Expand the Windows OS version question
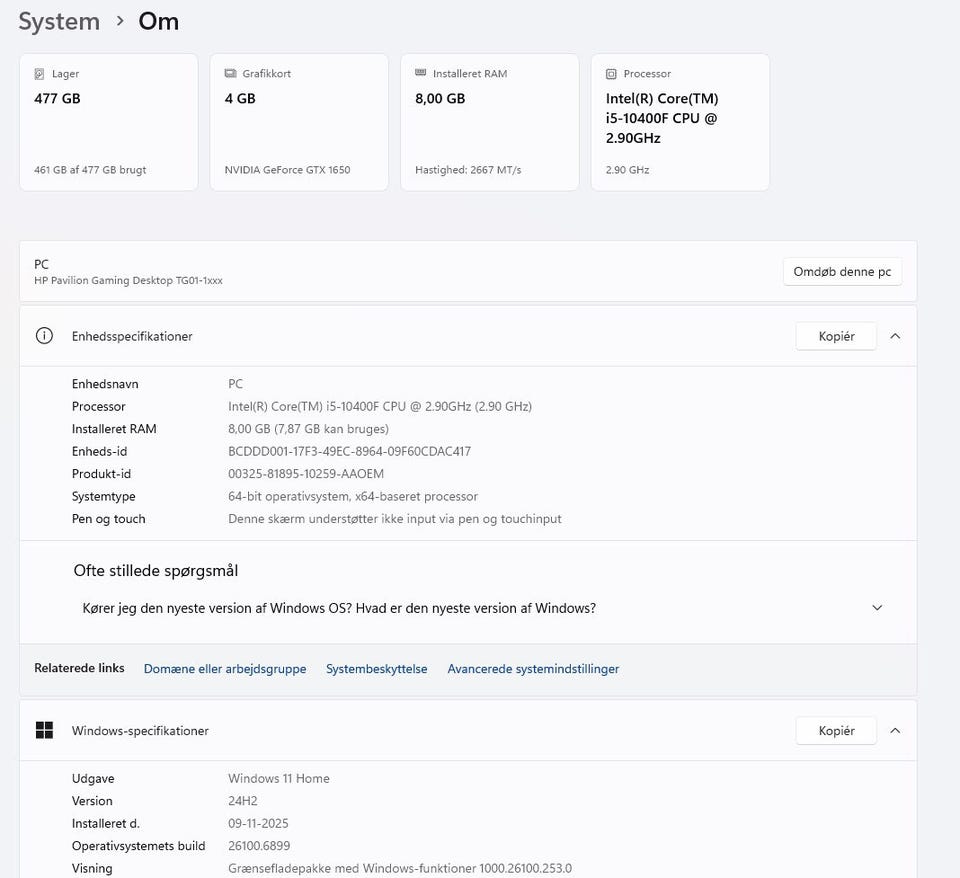The width and height of the screenshot is (960, 878). pos(877,608)
